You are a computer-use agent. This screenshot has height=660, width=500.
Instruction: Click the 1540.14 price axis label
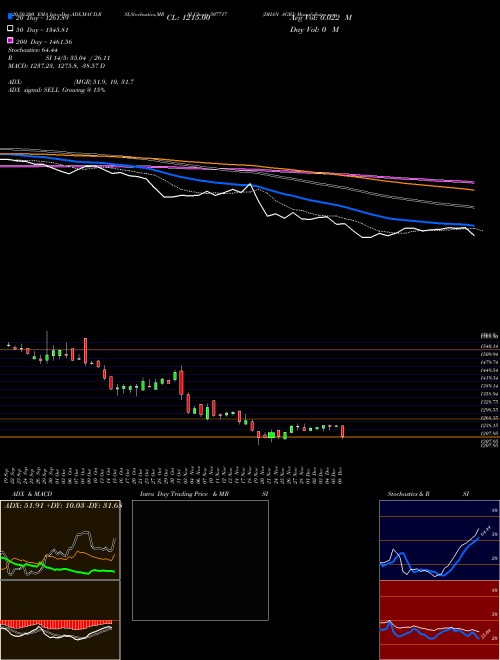(490, 346)
